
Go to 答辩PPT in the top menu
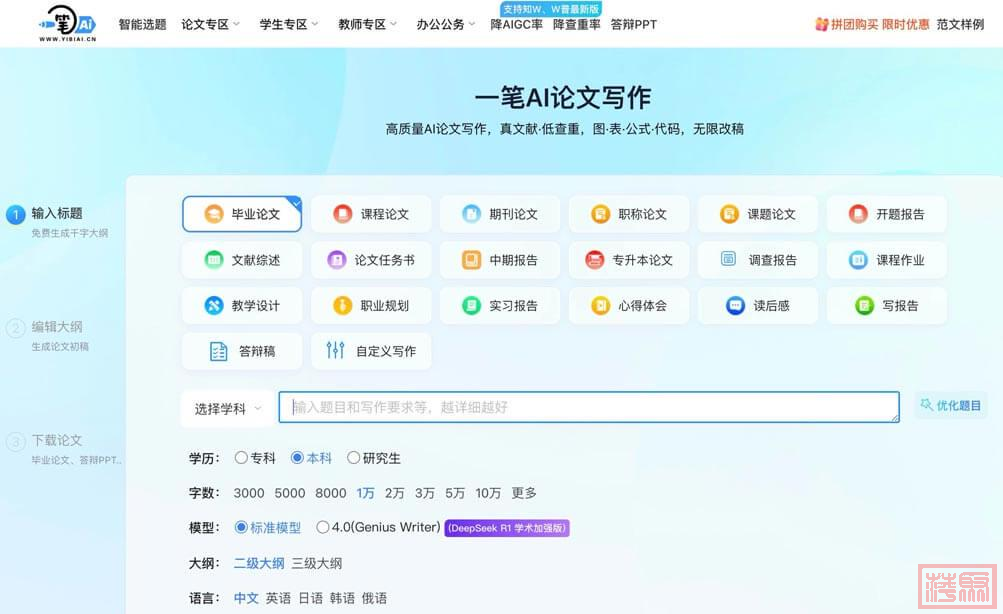[x=633, y=24]
